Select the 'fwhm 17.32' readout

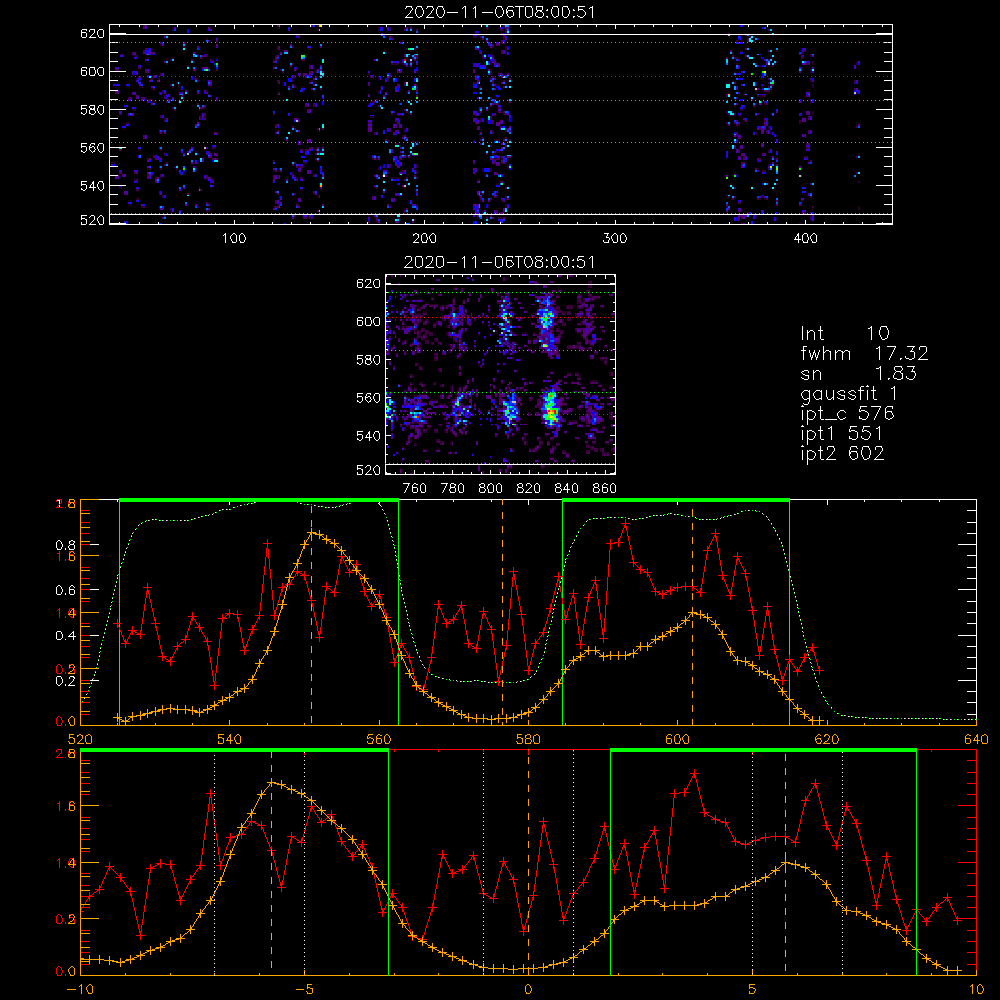tap(864, 353)
